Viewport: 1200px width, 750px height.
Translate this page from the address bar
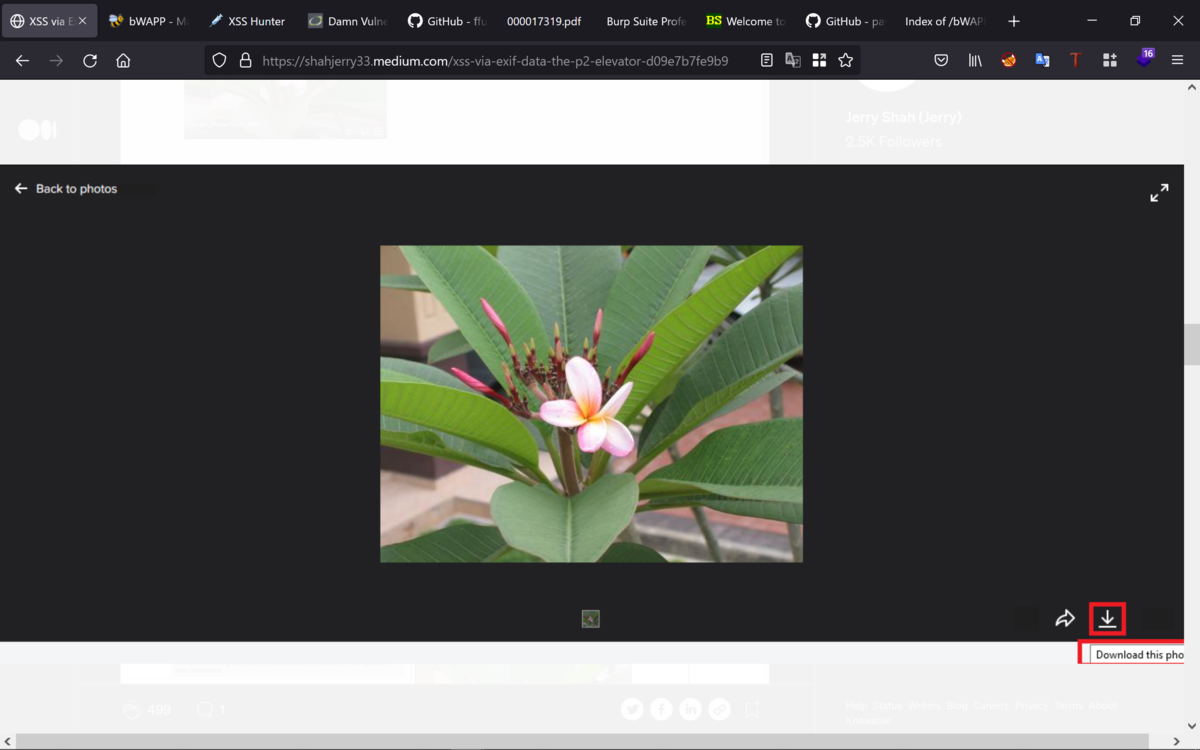click(793, 61)
